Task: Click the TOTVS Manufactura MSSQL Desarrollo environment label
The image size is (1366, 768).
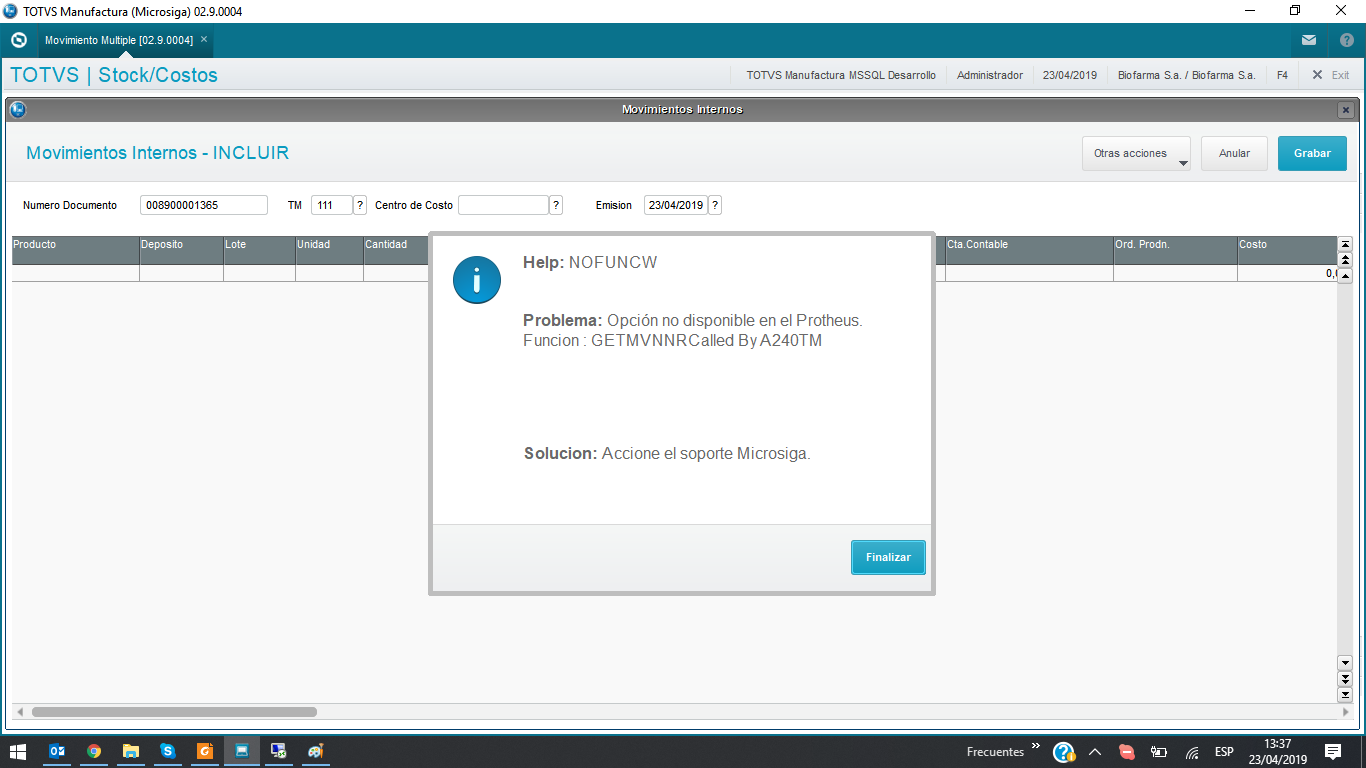Action: 841,75
